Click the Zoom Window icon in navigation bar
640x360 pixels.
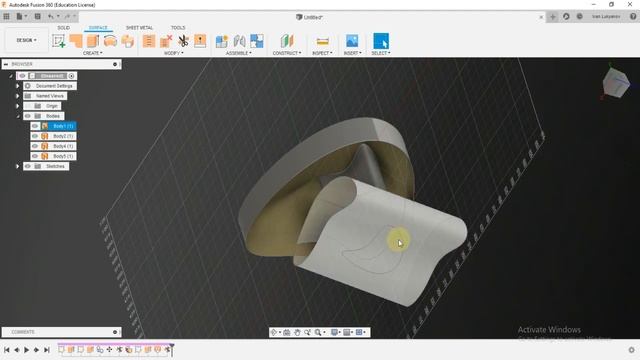pyautogui.click(x=307, y=333)
